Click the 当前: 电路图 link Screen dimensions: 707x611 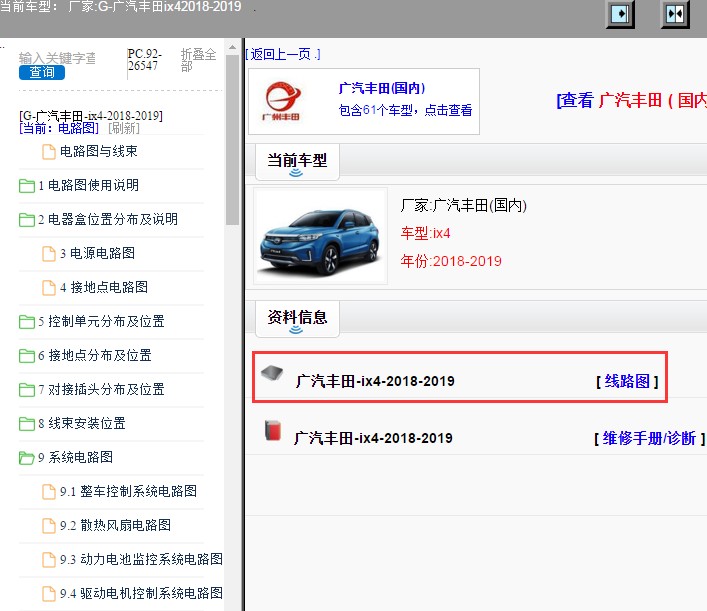click(x=59, y=129)
